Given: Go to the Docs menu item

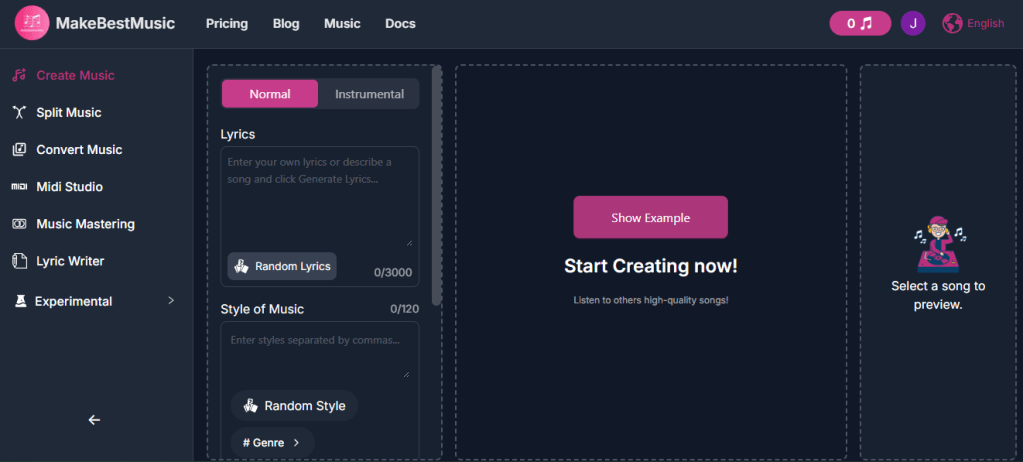Looking at the screenshot, I should [400, 23].
